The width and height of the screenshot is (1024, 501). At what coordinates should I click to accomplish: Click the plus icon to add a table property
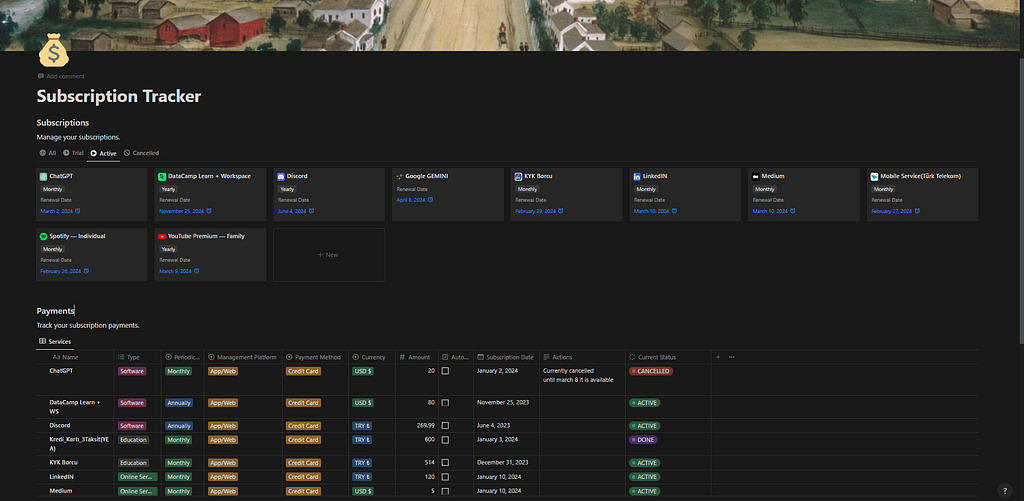click(718, 357)
